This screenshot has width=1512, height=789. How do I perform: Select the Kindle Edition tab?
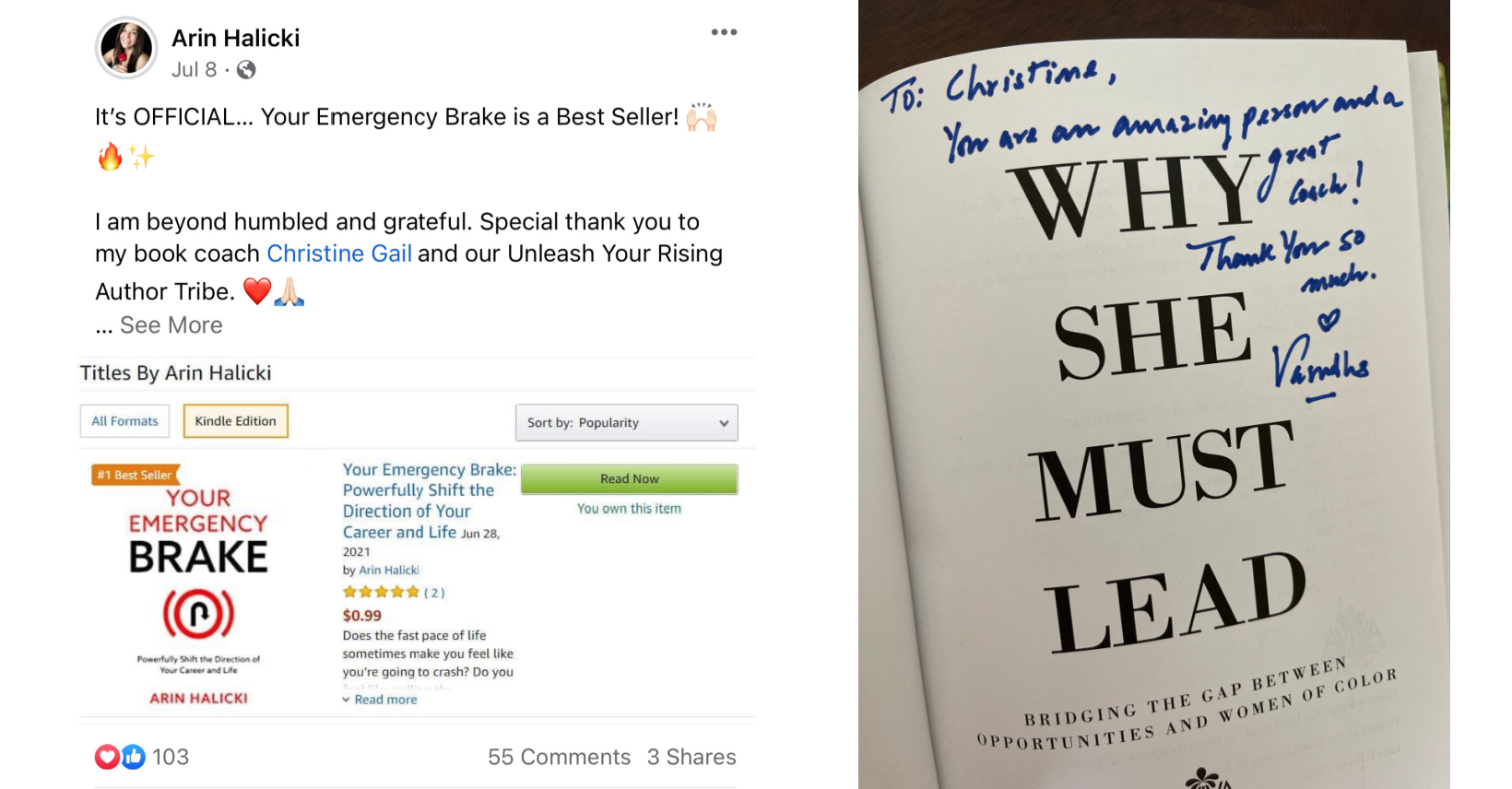[x=235, y=421]
